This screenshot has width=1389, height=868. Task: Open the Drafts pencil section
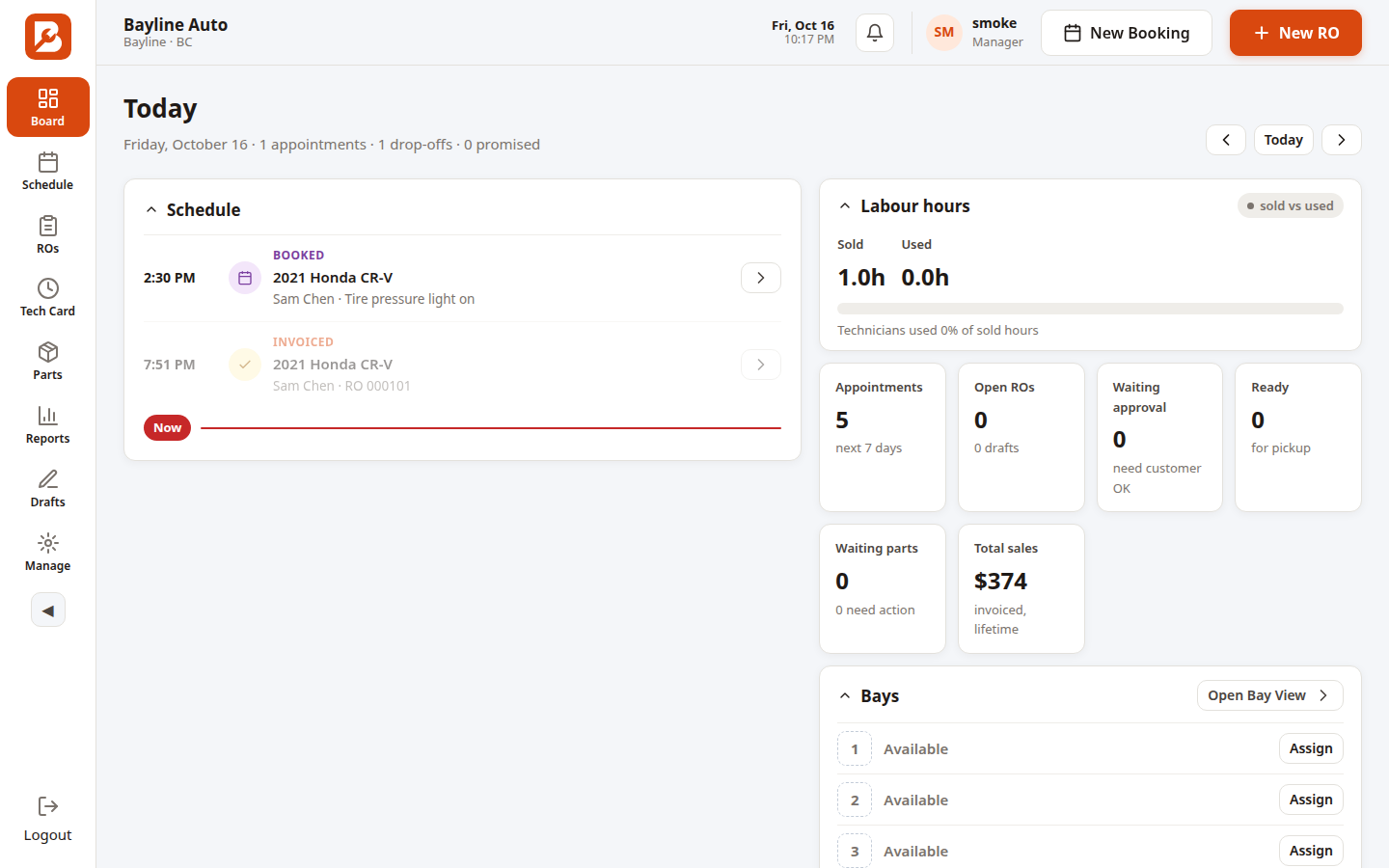[48, 488]
